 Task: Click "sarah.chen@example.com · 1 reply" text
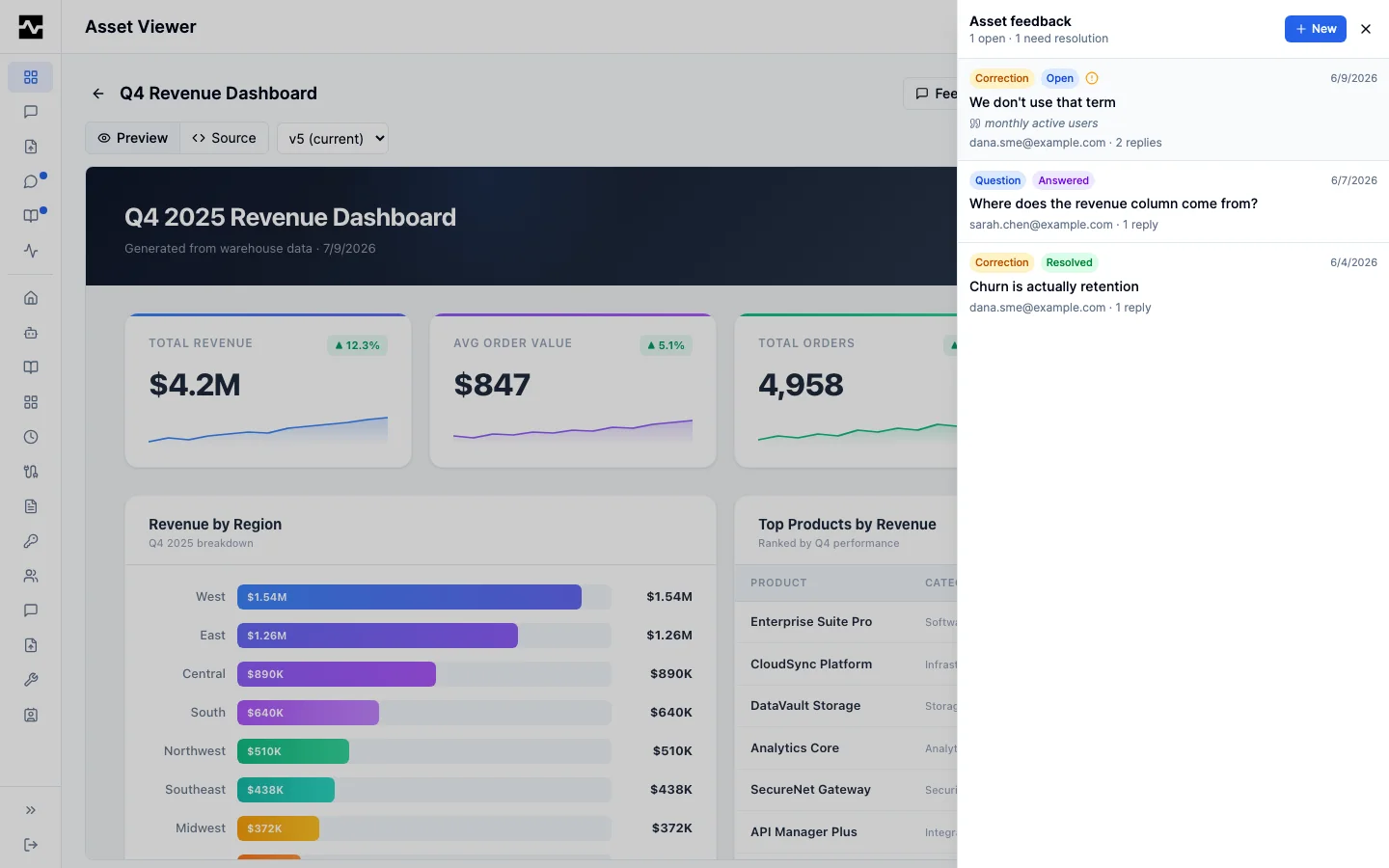[x=1063, y=225]
